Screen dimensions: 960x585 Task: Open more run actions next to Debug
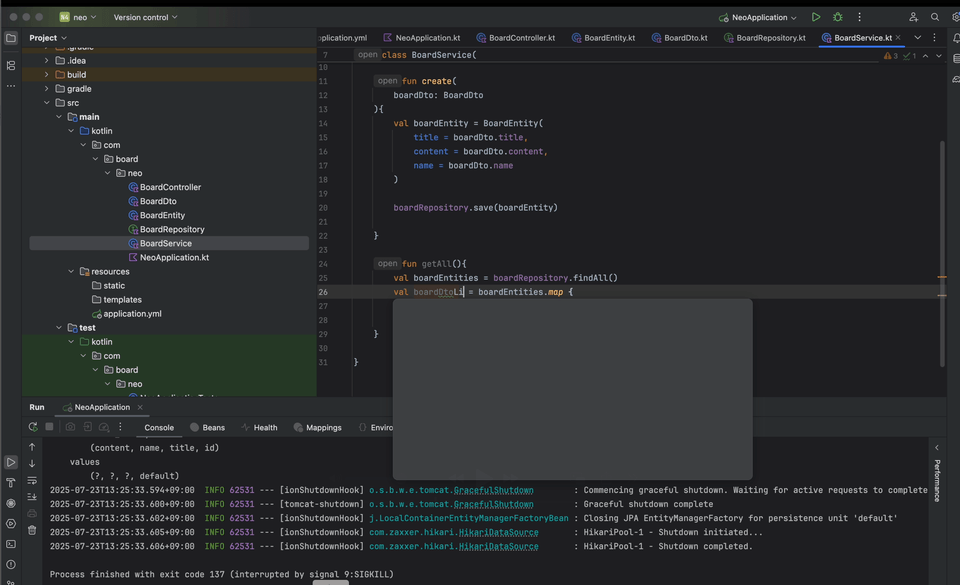(x=859, y=17)
